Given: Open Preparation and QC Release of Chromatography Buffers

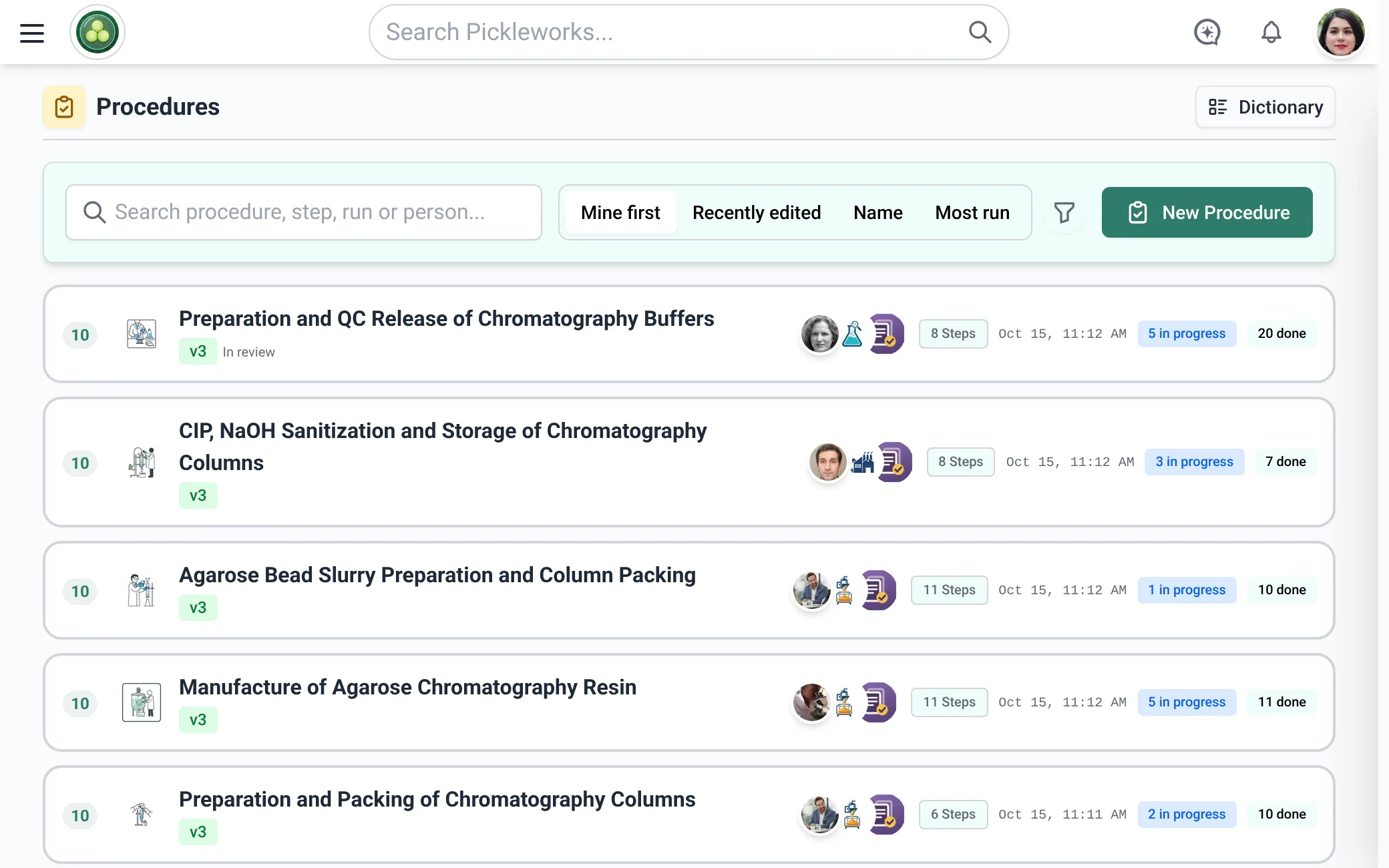Looking at the screenshot, I should pyautogui.click(x=446, y=318).
